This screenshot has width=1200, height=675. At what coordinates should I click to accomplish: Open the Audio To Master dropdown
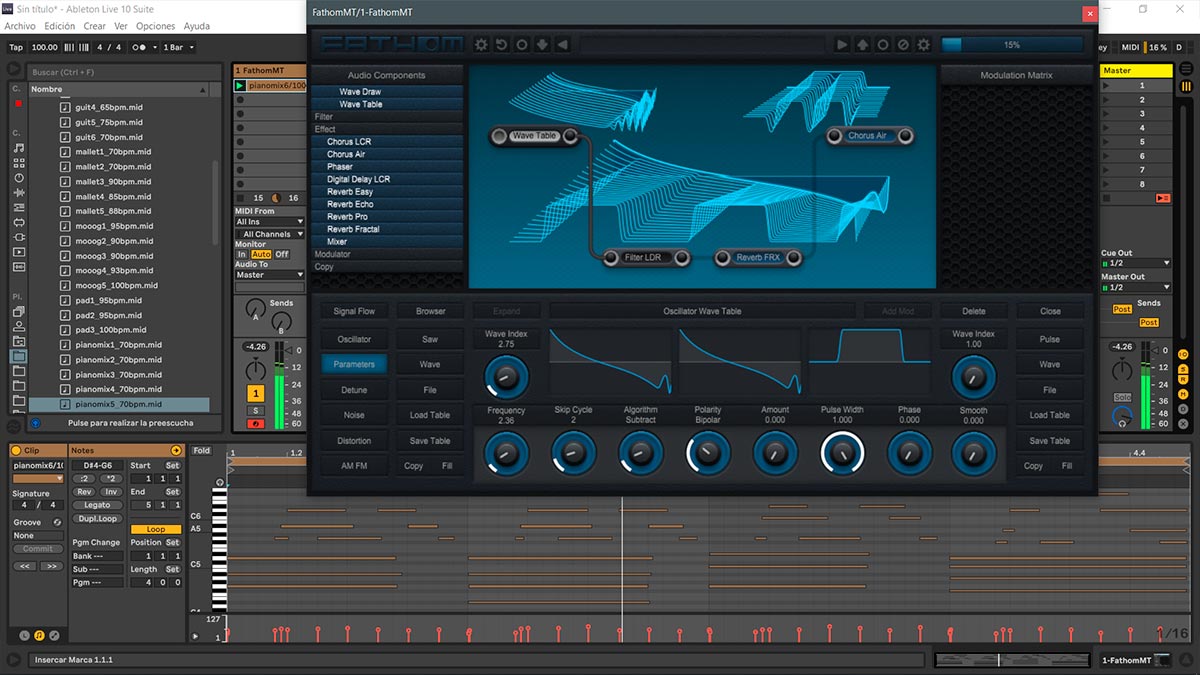click(x=270, y=274)
